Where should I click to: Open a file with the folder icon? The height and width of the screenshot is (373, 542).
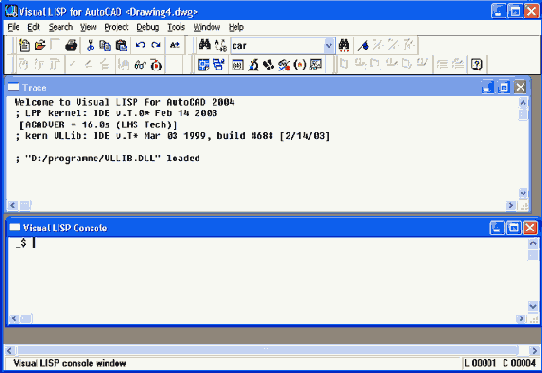pos(40,45)
